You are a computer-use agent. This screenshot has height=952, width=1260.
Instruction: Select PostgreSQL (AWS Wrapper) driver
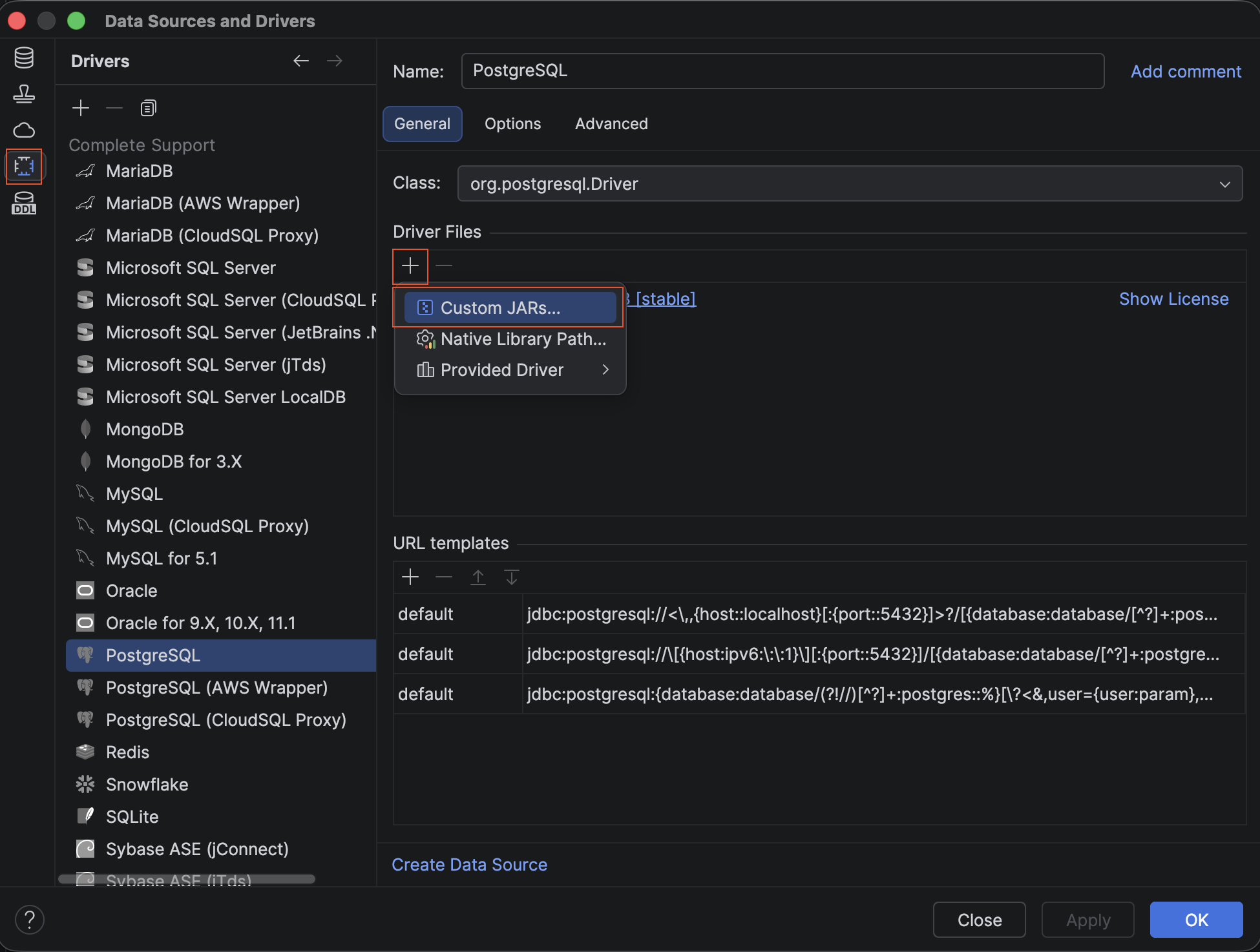(221, 687)
